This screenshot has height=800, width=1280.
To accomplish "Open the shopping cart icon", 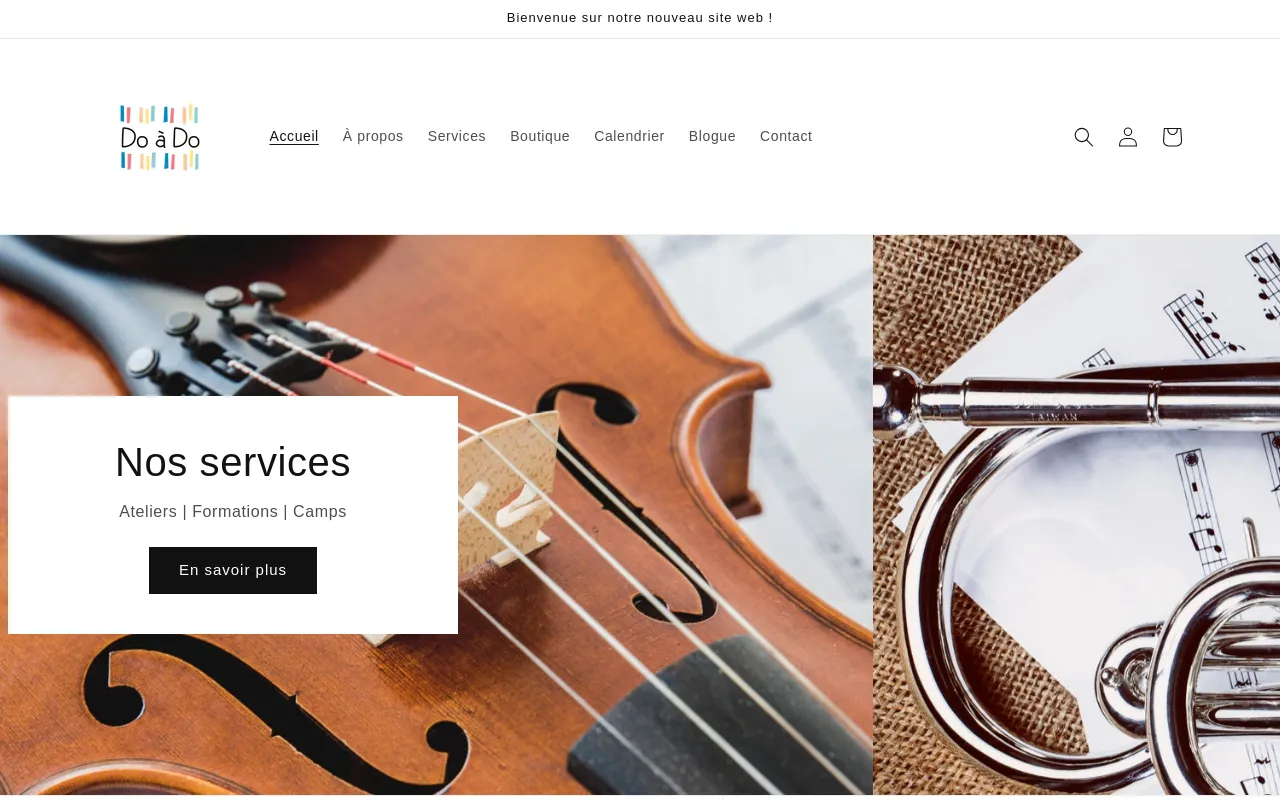I will [x=1171, y=137].
